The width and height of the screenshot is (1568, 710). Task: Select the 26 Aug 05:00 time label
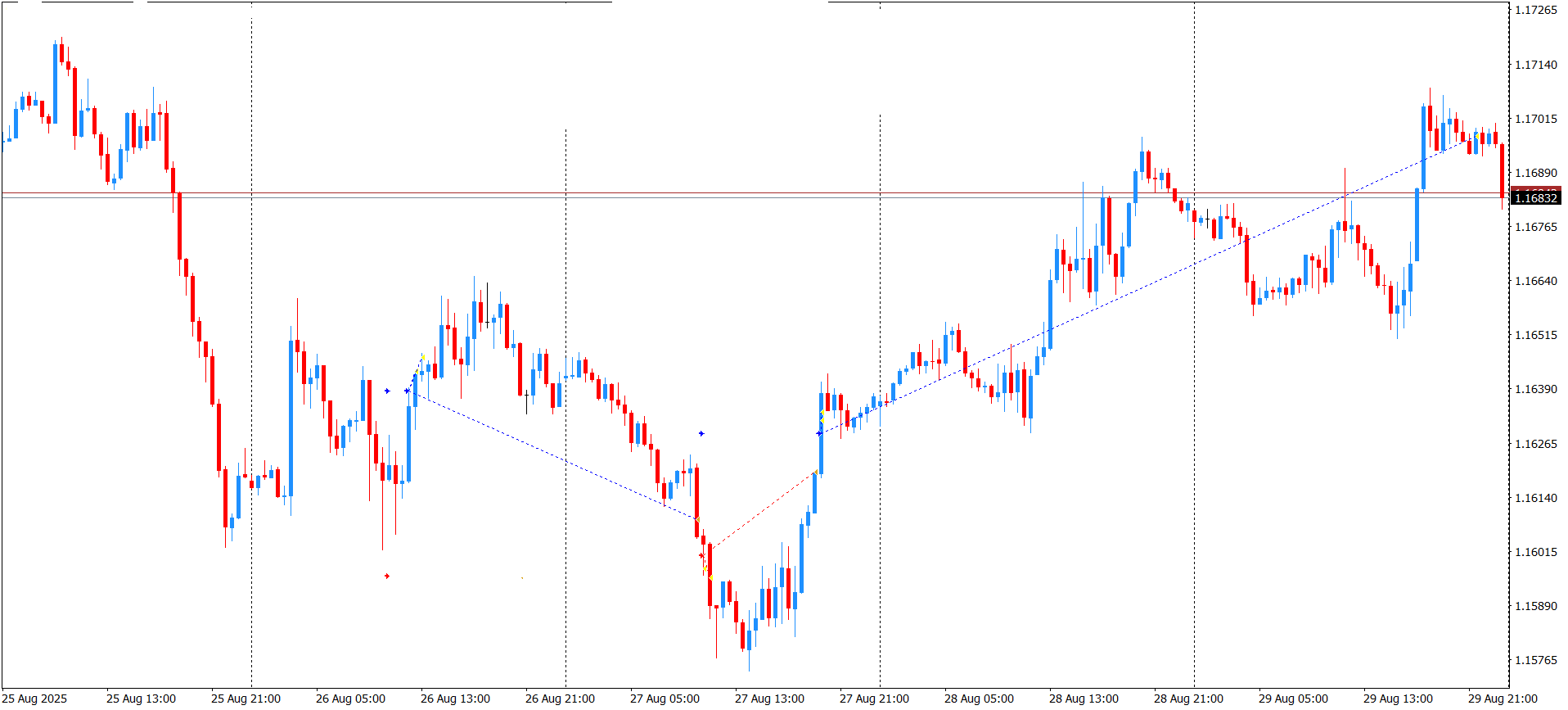click(x=350, y=699)
